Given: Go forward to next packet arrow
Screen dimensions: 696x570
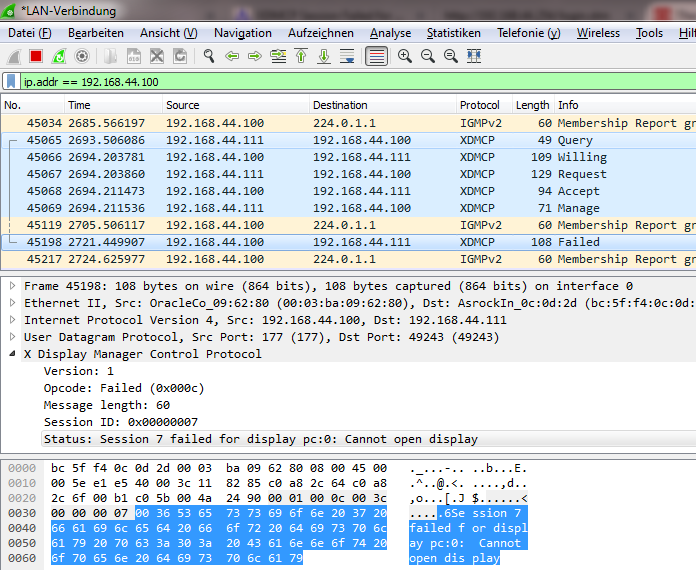Looking at the screenshot, I should pyautogui.click(x=255, y=56).
